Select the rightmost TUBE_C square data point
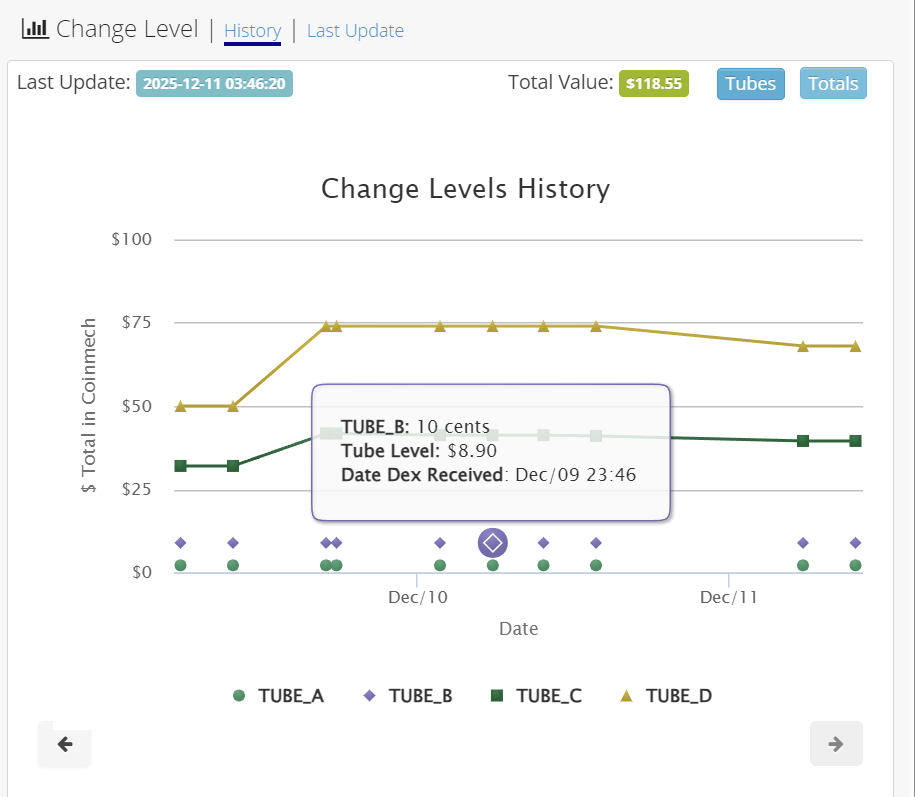The height and width of the screenshot is (797, 915). click(855, 440)
